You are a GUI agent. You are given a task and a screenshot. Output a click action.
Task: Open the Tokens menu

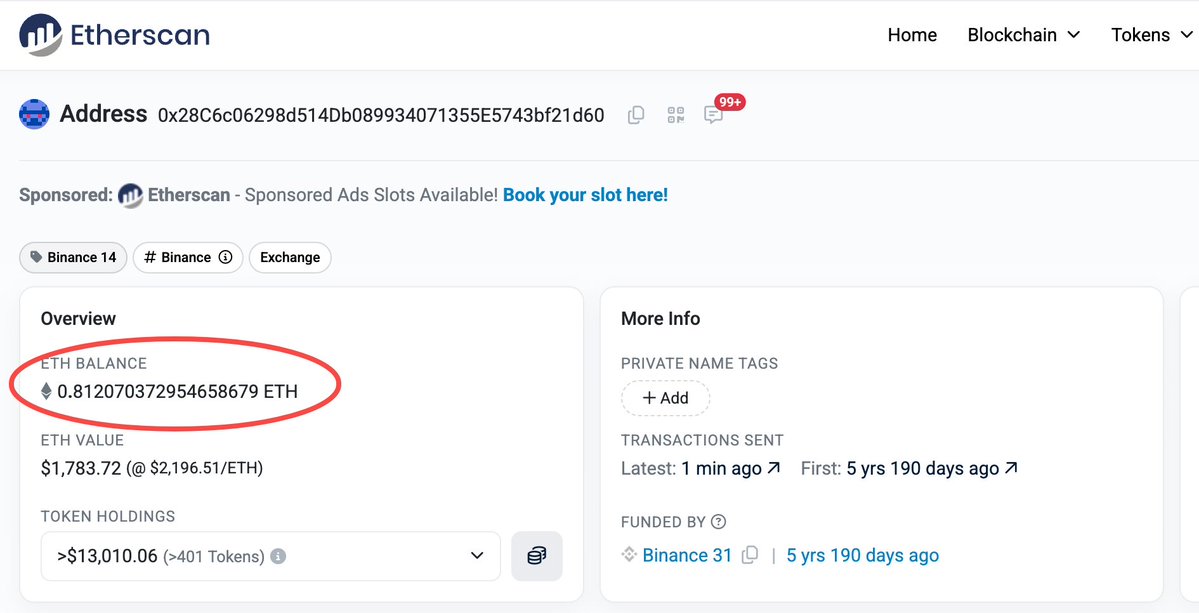click(1152, 35)
